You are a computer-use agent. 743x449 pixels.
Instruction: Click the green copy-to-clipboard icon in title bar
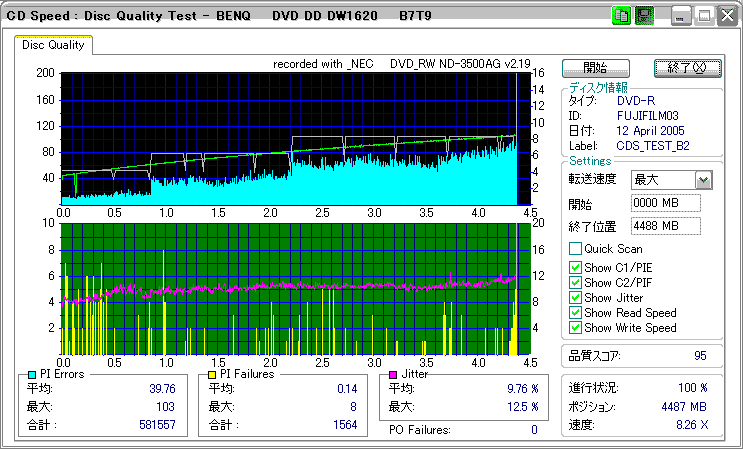pyautogui.click(x=621, y=16)
